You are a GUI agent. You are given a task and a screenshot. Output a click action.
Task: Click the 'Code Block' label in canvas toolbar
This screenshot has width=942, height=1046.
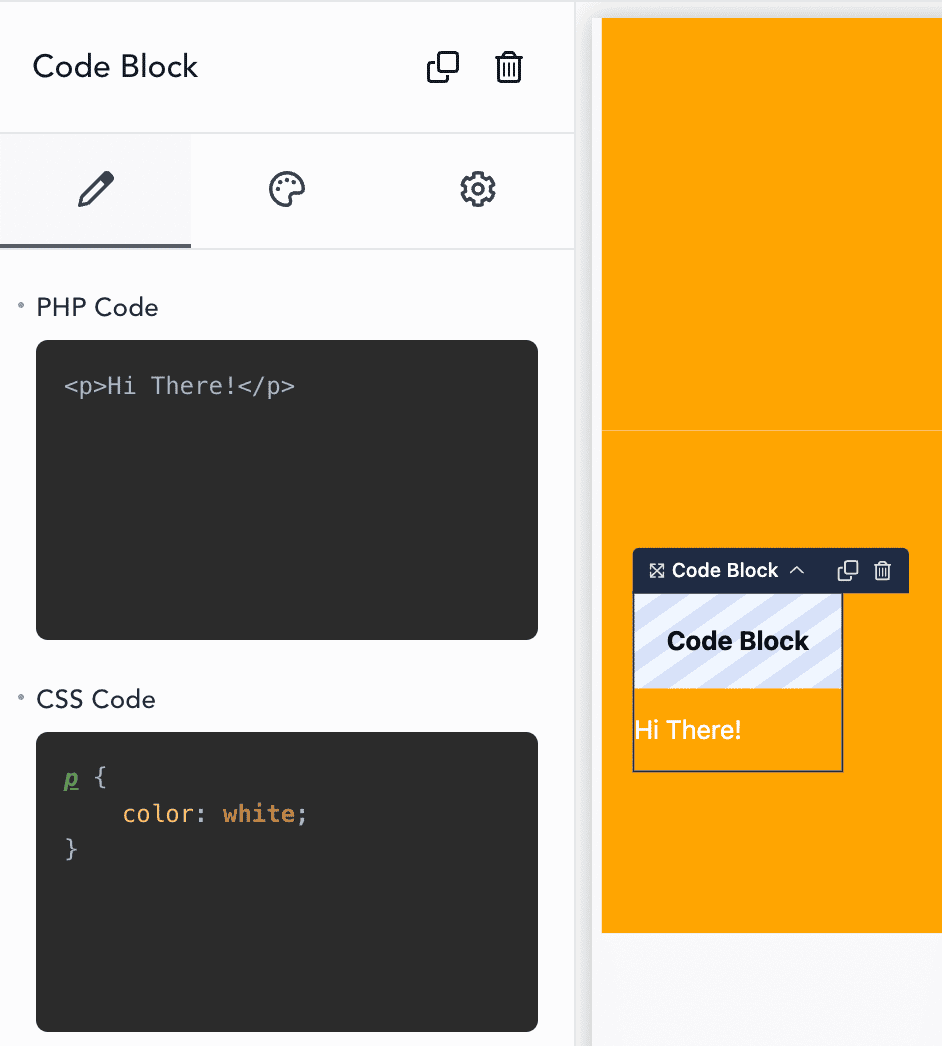[725, 570]
